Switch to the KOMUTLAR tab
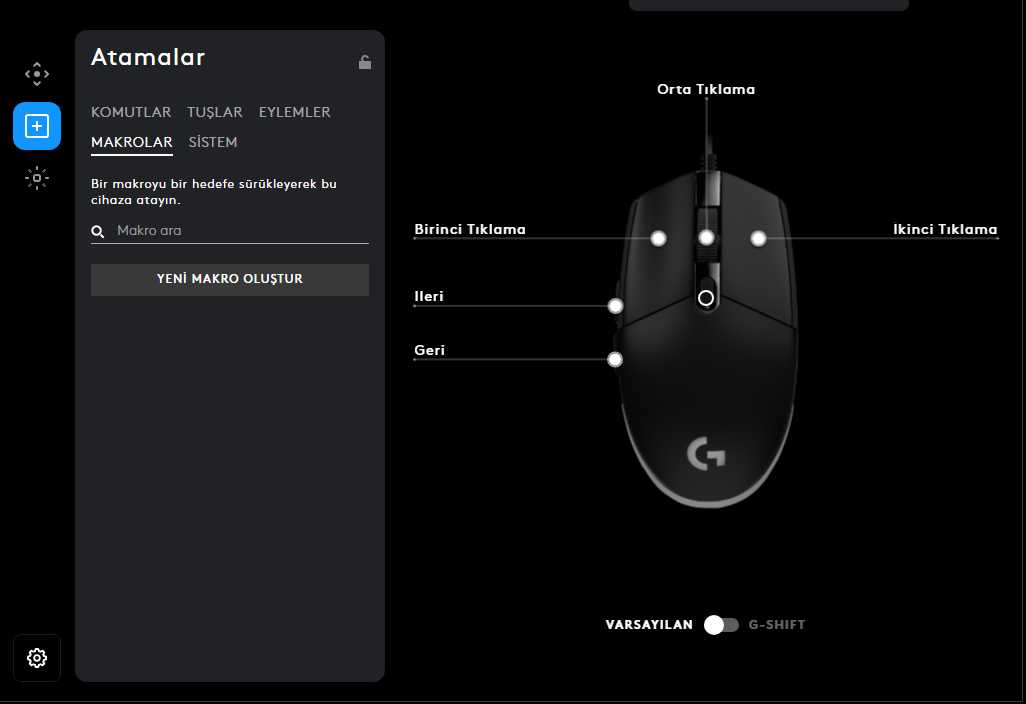This screenshot has width=1026, height=704. [x=131, y=112]
